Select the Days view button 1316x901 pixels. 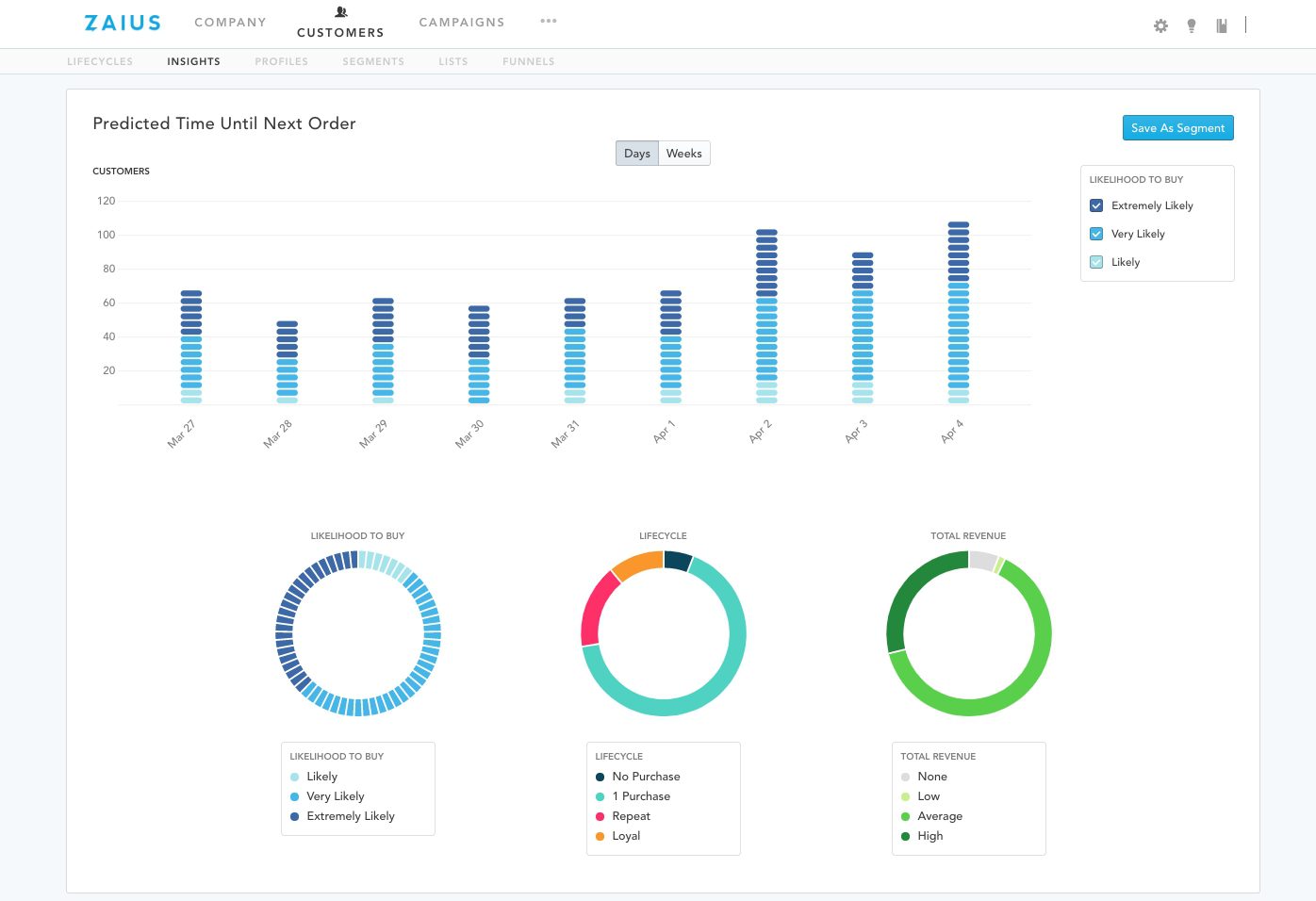637,154
